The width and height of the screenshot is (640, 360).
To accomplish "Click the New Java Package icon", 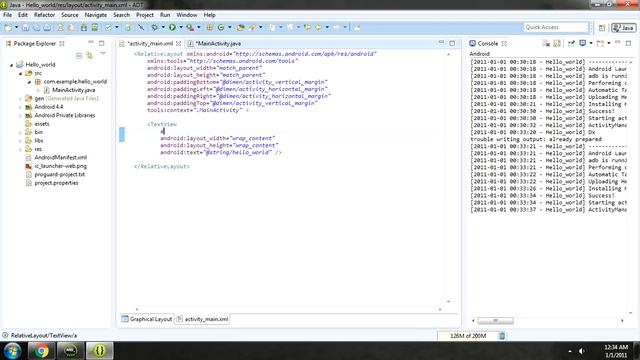I will click(210, 27).
